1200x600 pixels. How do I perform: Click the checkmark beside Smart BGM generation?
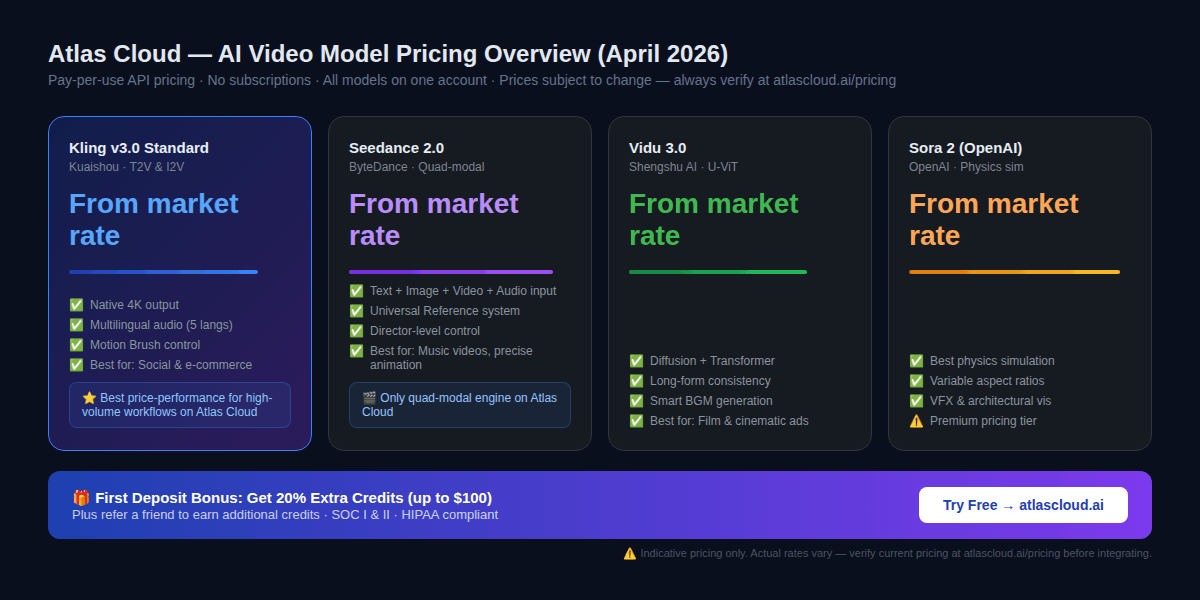pyautogui.click(x=636, y=400)
